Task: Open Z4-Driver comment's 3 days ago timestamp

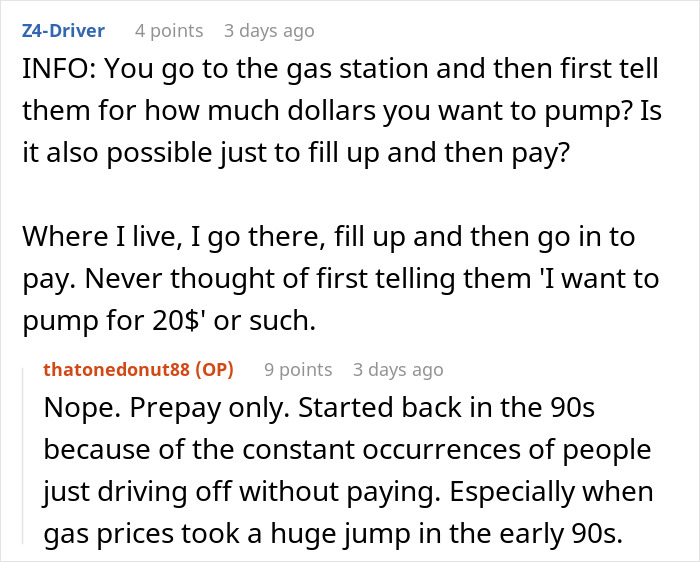Action: click(x=269, y=31)
